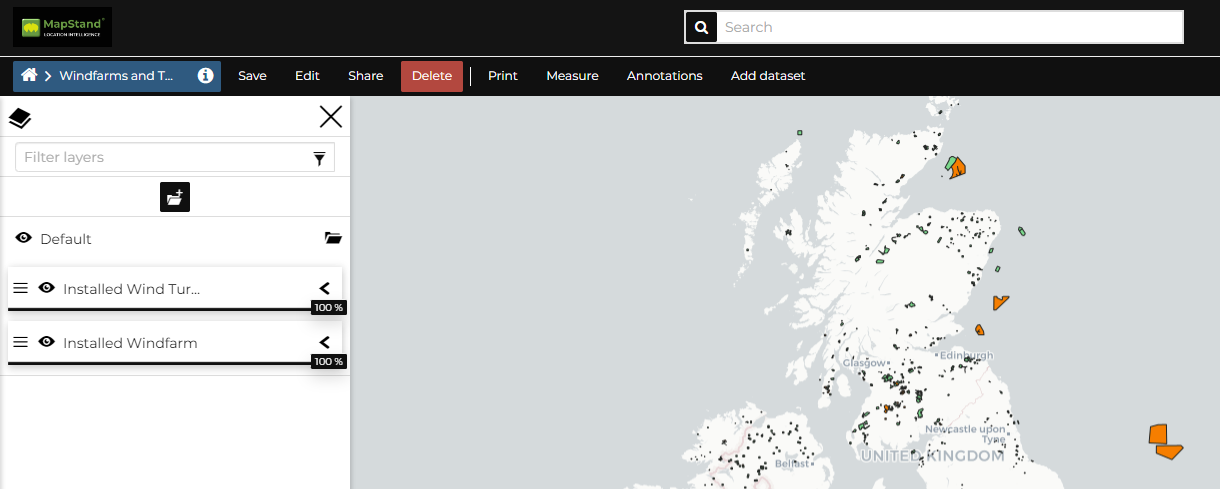Add a new layer folder

175,197
